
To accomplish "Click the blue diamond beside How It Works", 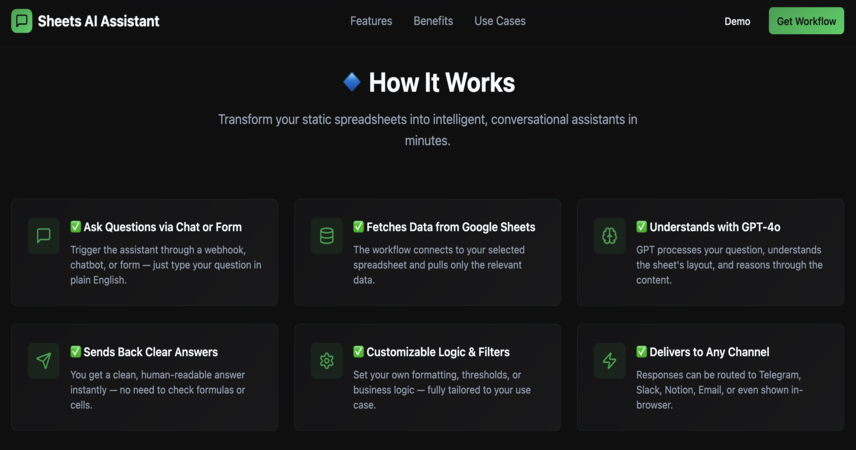I will point(352,82).
